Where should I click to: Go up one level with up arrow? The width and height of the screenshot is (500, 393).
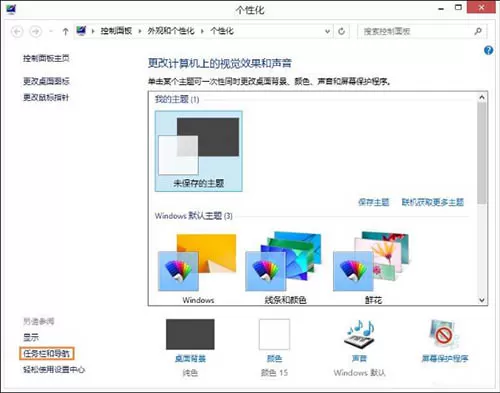tap(65, 31)
